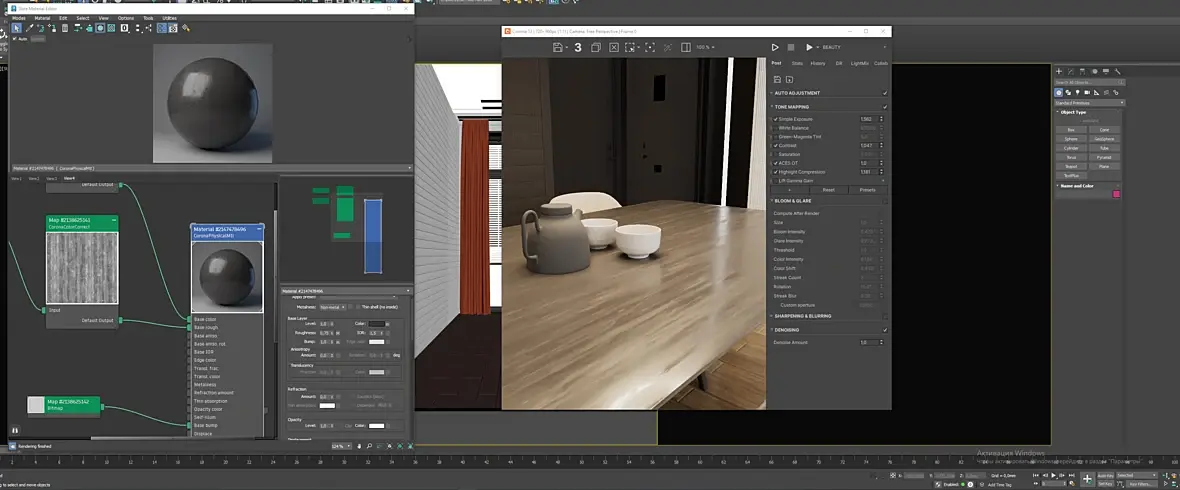Click the render region selection icon
Image resolution: width=1180 pixels, height=490 pixels.
(630, 47)
